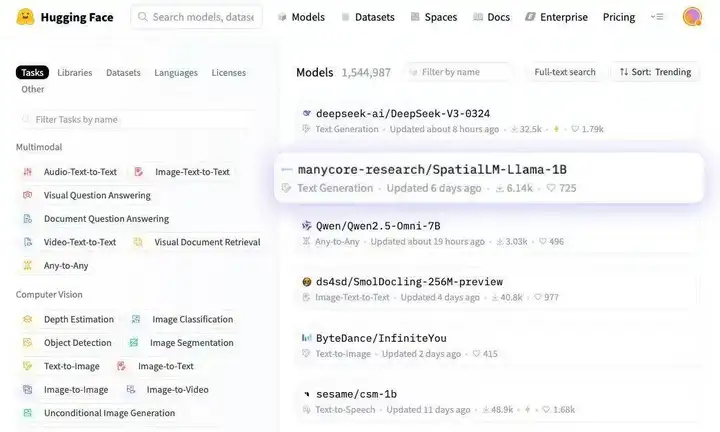The height and width of the screenshot is (432, 720).
Task: Click the Text-to-Image task icon
Action: (28, 366)
